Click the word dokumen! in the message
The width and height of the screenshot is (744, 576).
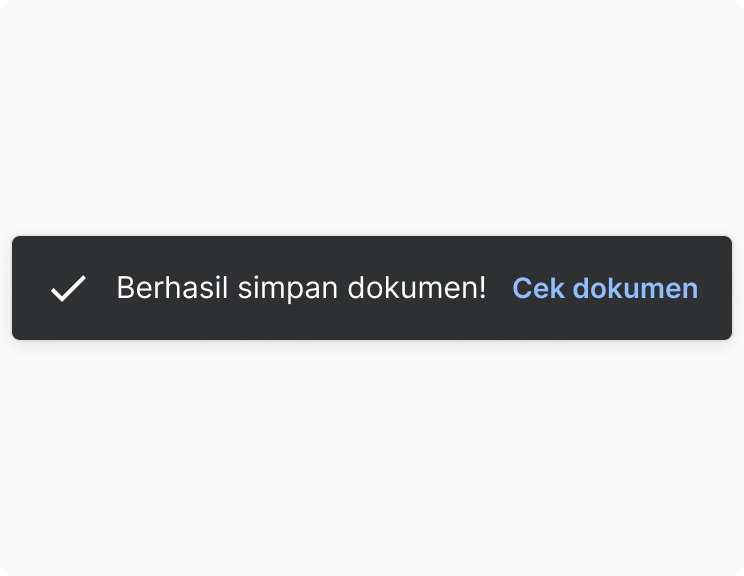(x=417, y=288)
